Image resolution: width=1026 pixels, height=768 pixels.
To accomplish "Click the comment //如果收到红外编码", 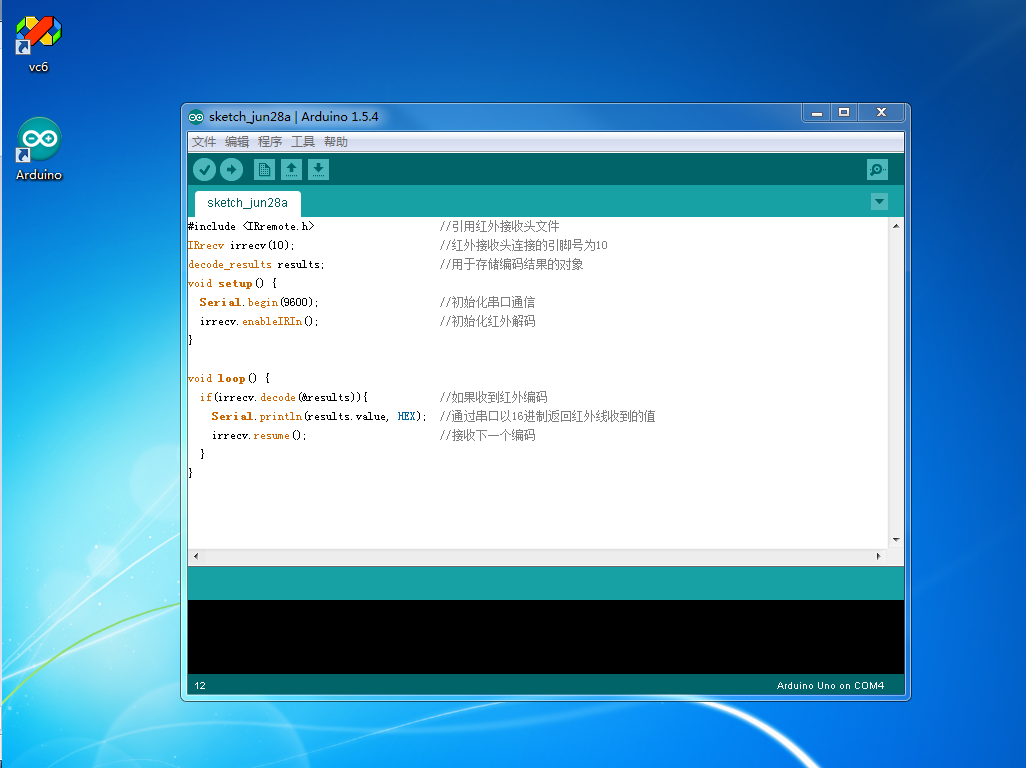I will coord(493,397).
